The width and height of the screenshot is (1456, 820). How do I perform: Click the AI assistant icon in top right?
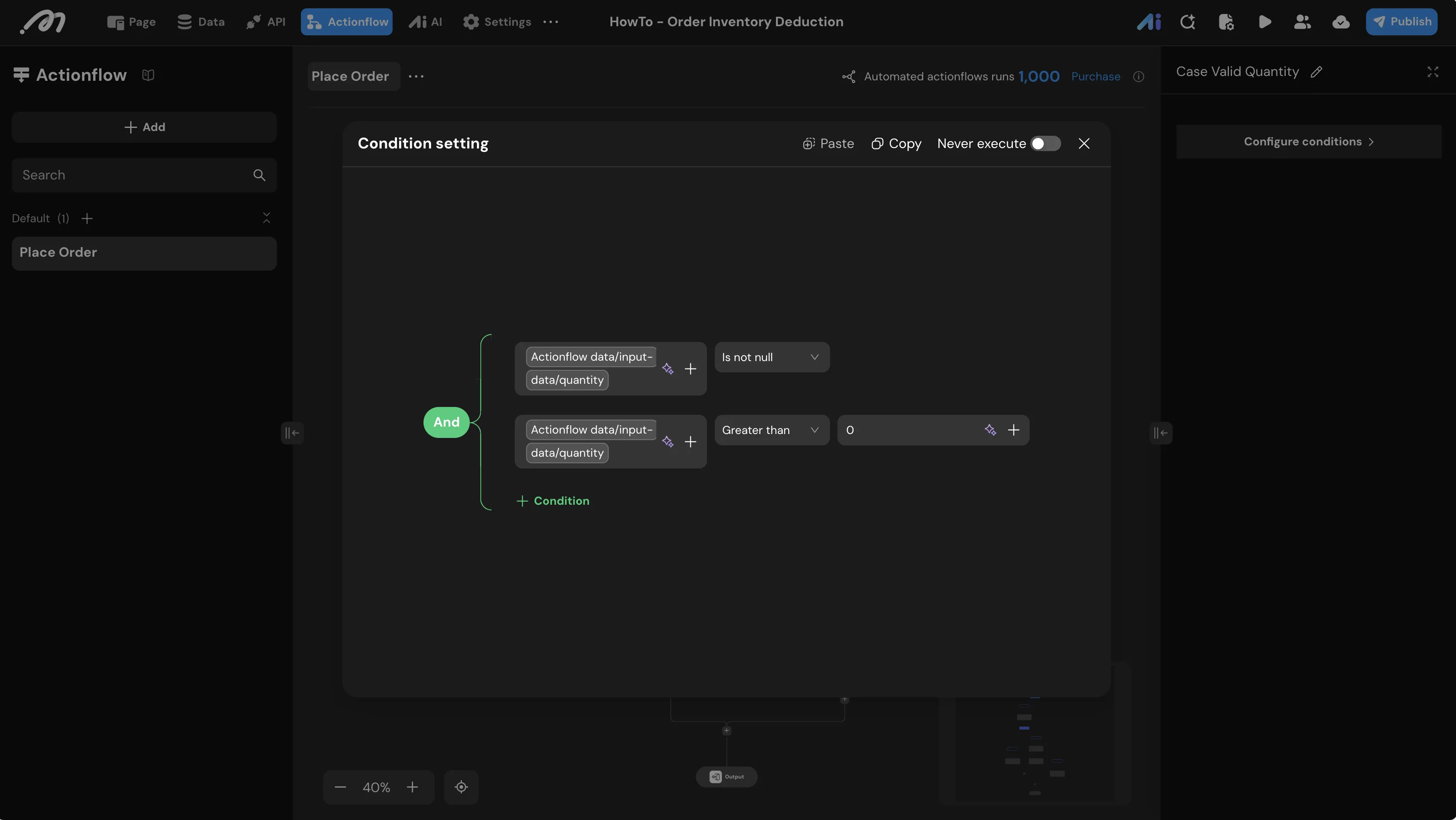pos(1149,22)
